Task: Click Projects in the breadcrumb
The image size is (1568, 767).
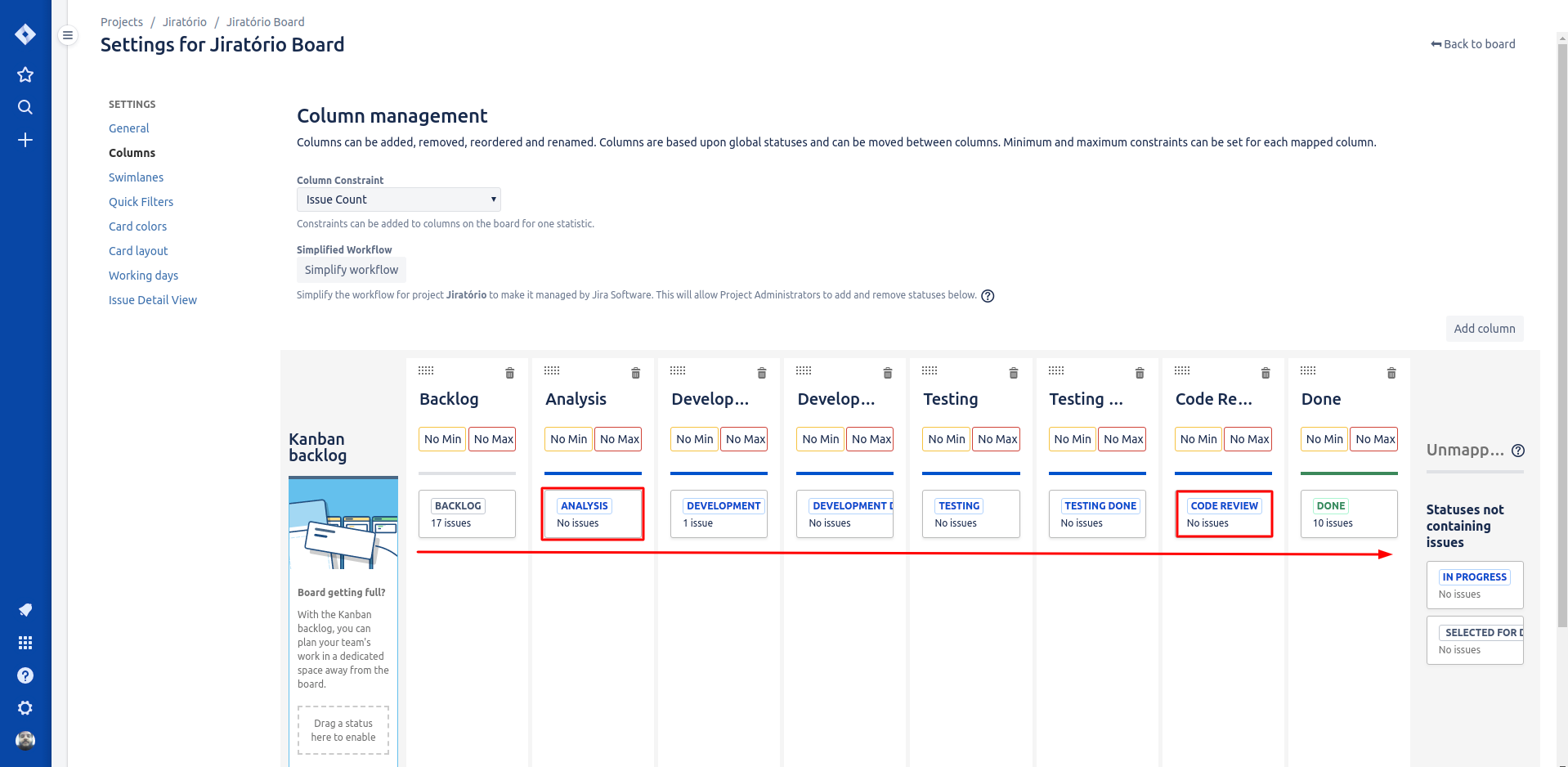Action: 122,22
